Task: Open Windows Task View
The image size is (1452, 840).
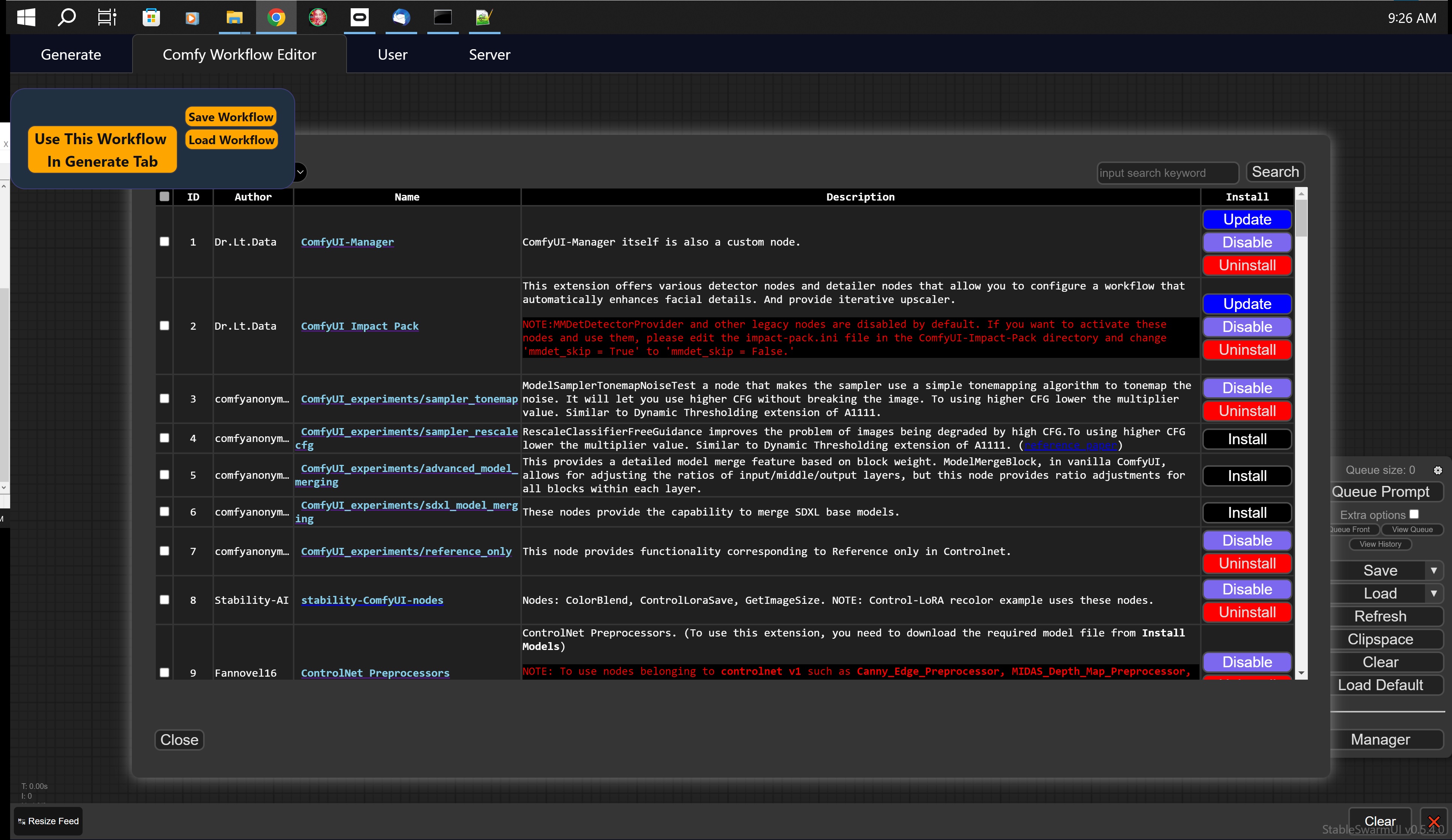Action: tap(107, 17)
